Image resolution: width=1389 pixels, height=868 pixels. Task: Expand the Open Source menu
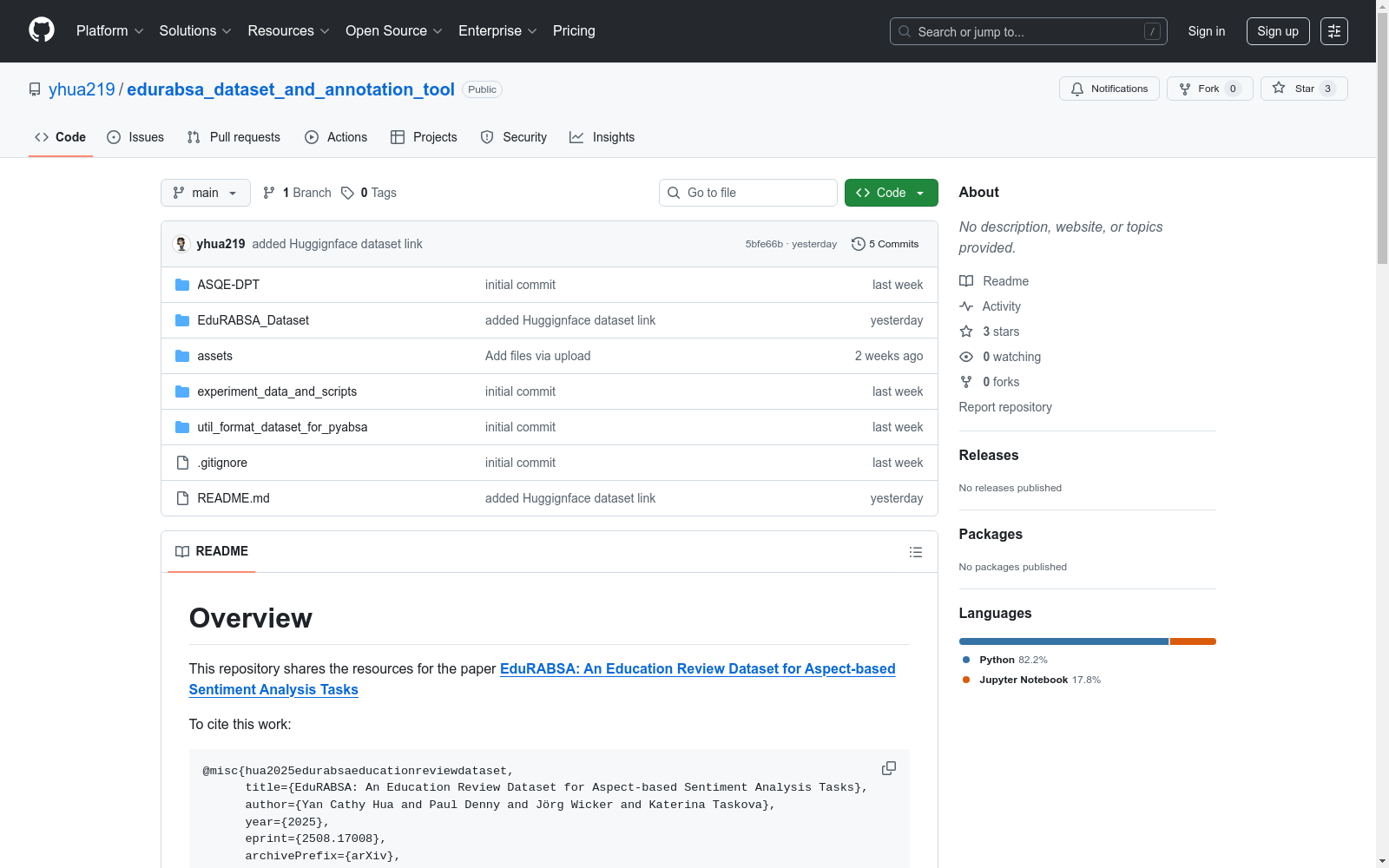pyautogui.click(x=394, y=30)
